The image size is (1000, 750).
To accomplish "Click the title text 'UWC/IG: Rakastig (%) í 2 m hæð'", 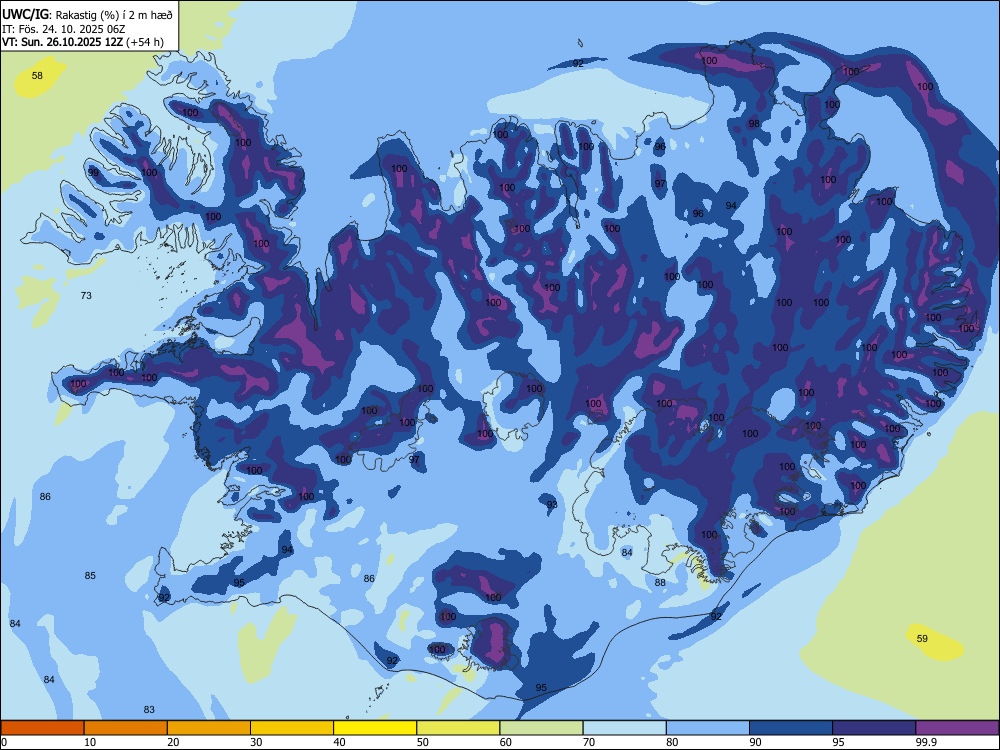I will pos(87,14).
